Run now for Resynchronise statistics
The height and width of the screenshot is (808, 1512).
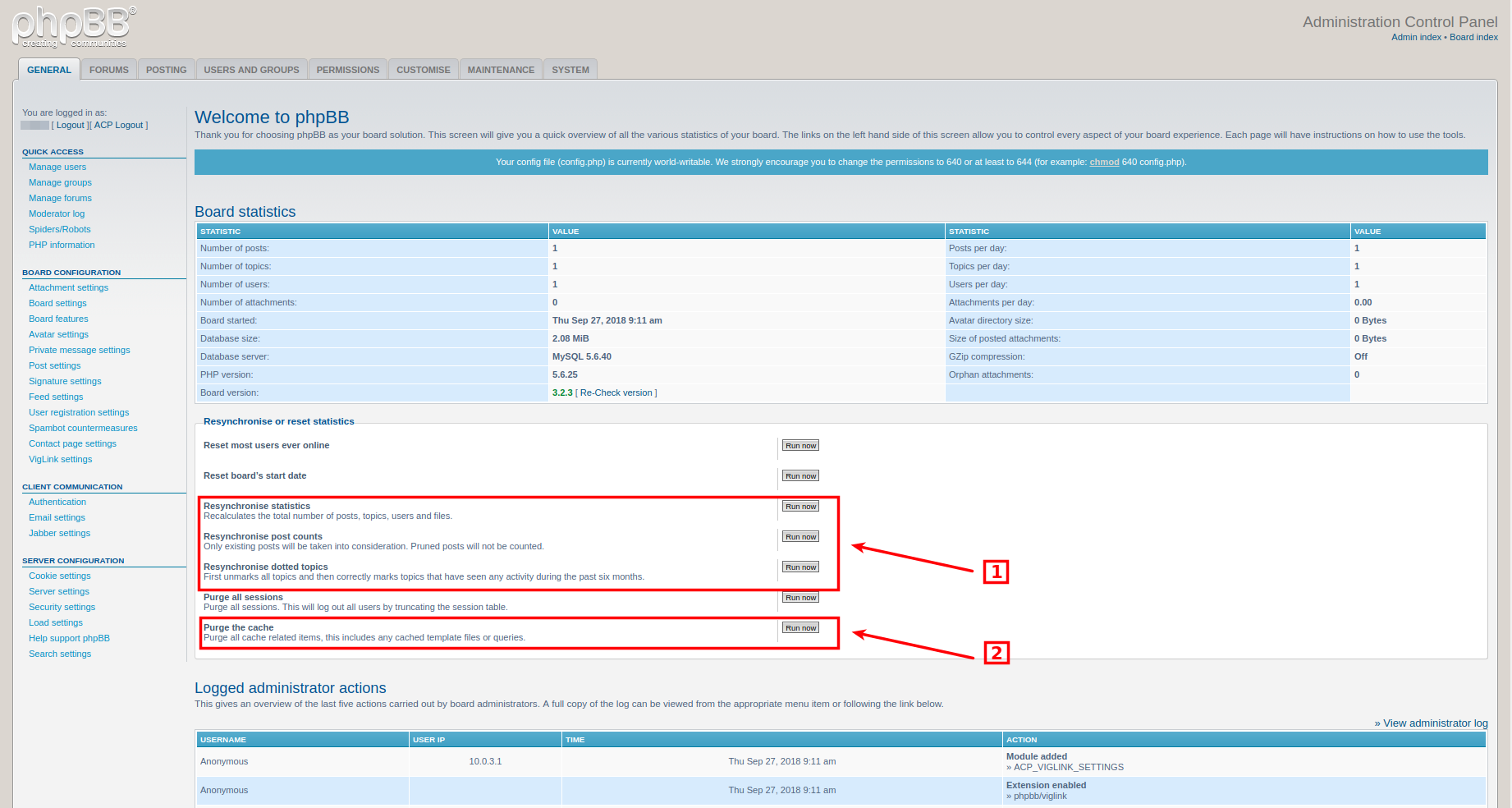coord(800,507)
